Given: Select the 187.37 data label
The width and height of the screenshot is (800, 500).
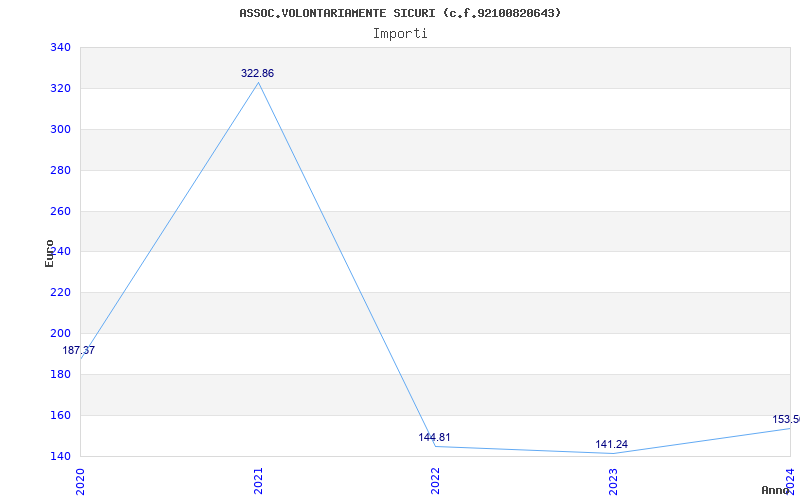Looking at the screenshot, I should 79,351.
